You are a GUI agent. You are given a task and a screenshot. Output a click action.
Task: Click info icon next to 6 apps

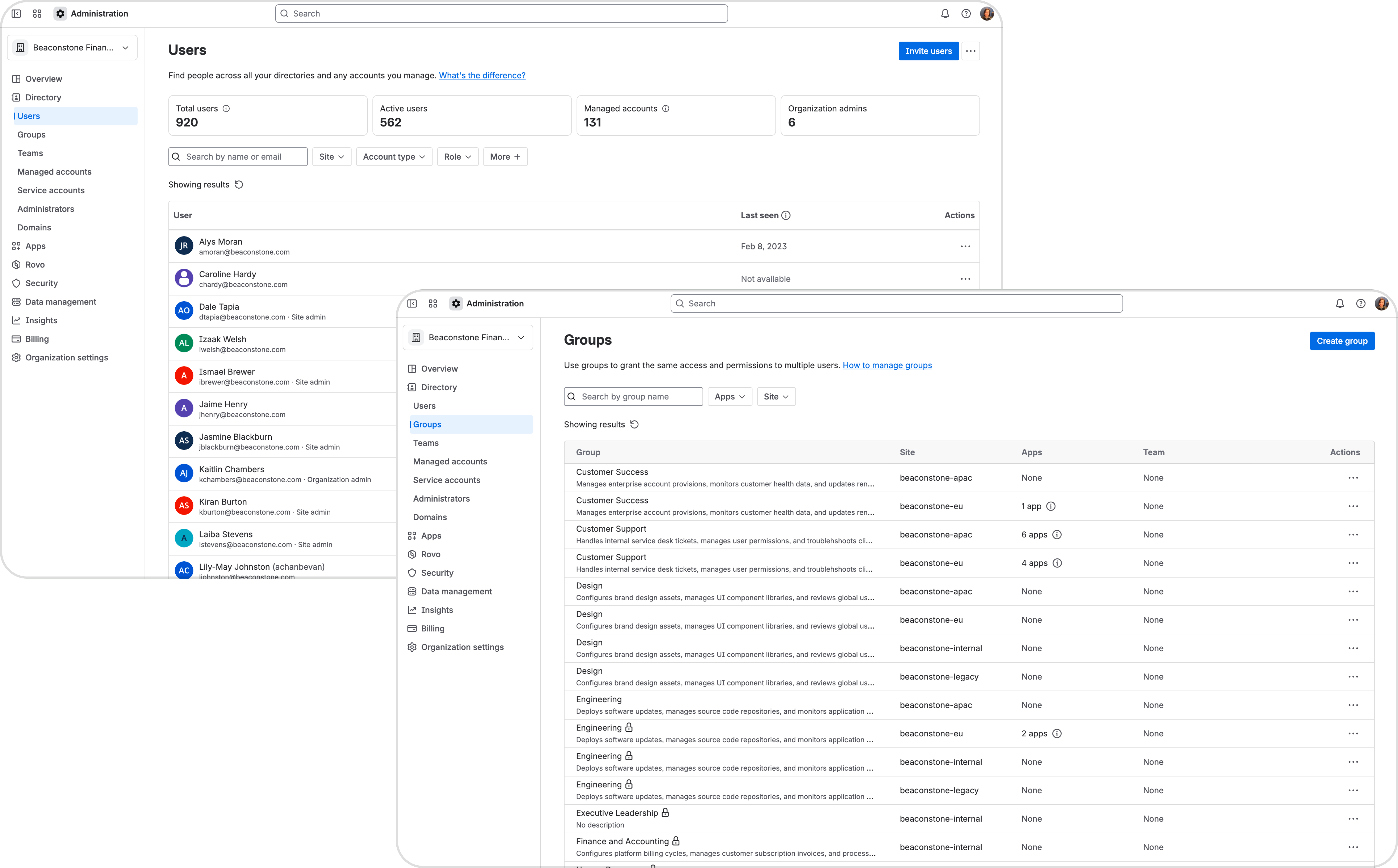[1058, 534]
